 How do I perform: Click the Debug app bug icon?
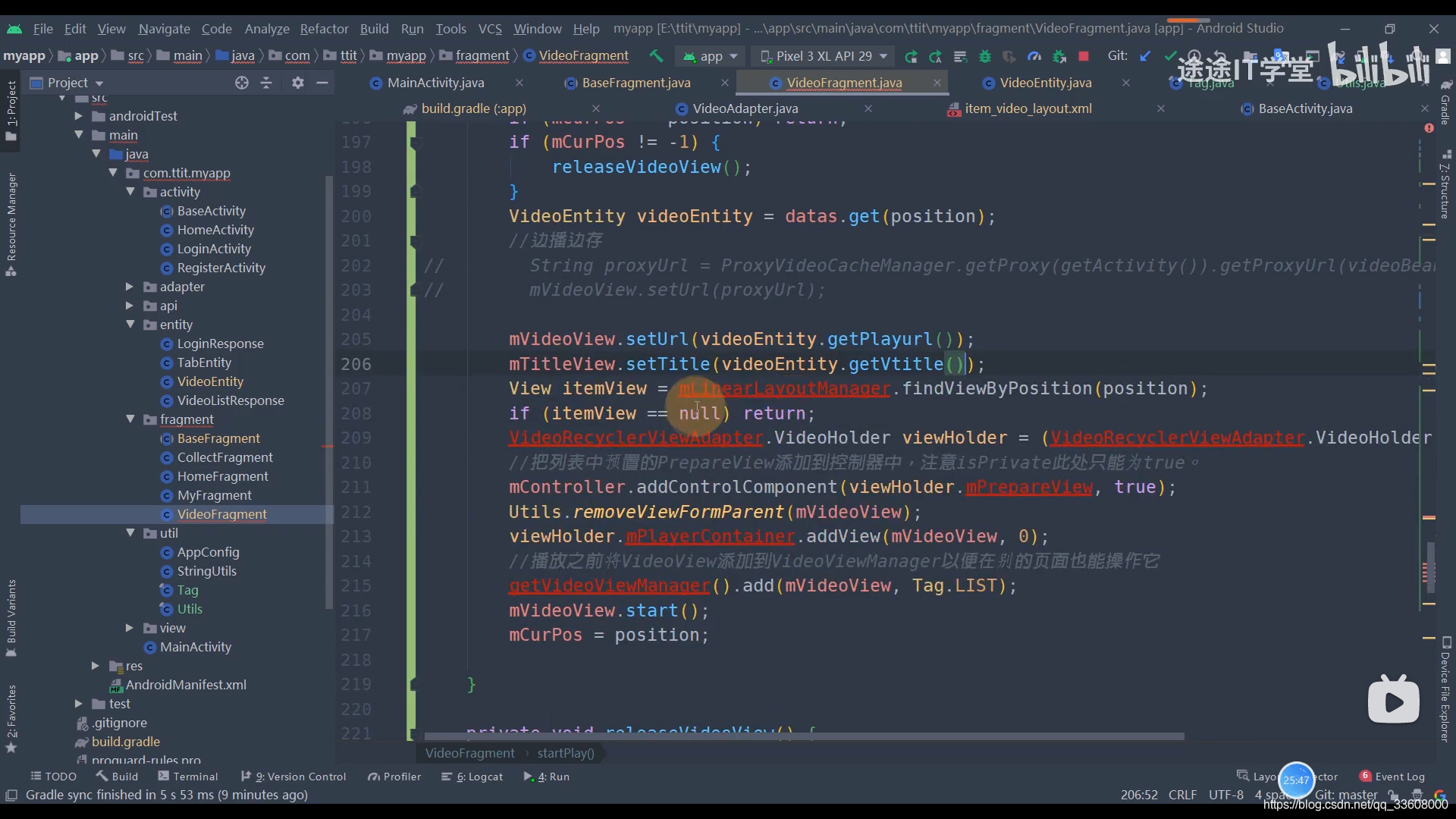(x=985, y=56)
